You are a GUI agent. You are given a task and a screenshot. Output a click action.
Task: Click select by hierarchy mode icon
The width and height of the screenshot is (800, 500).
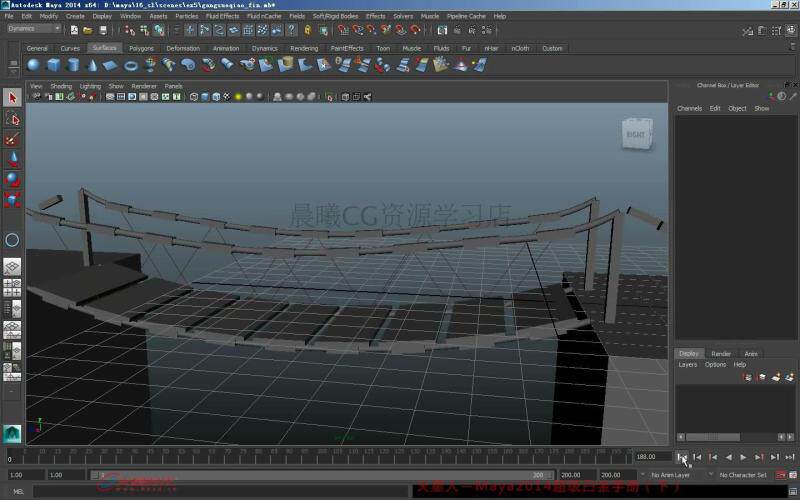coord(130,31)
